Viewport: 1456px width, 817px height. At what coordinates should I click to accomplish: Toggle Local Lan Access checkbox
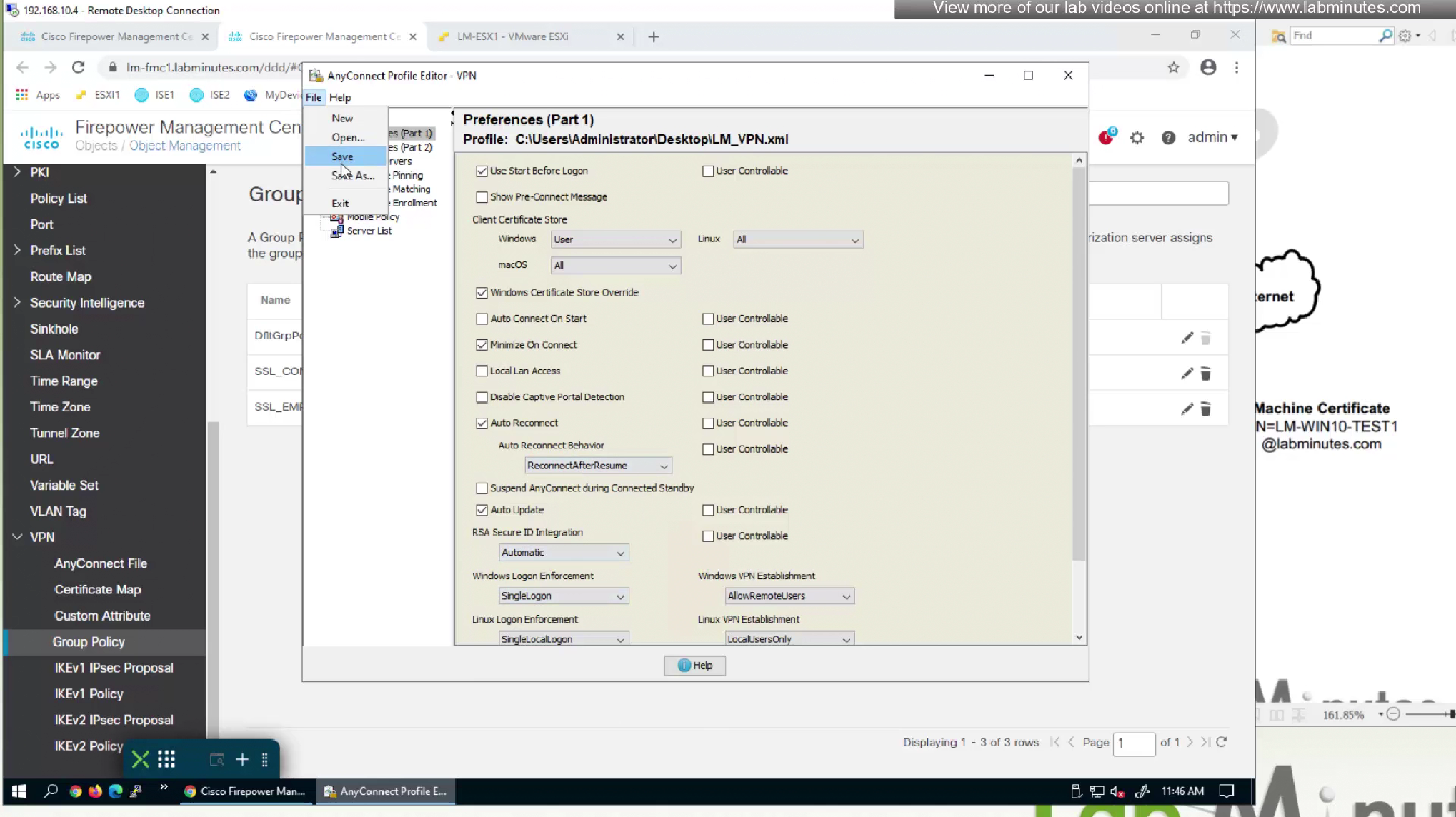pos(482,371)
